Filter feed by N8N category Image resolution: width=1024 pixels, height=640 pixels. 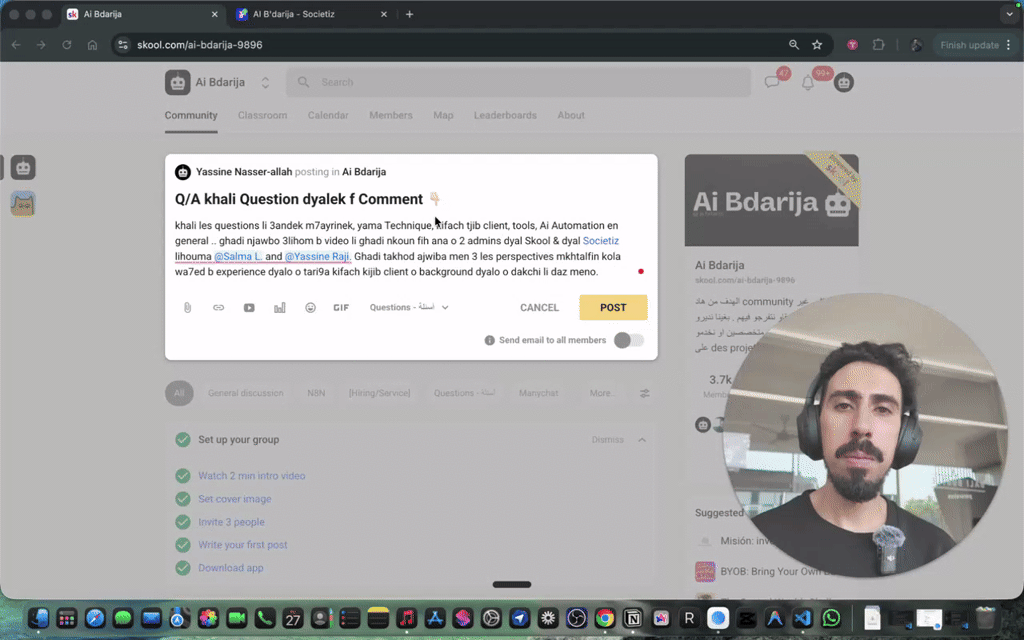[x=316, y=393]
